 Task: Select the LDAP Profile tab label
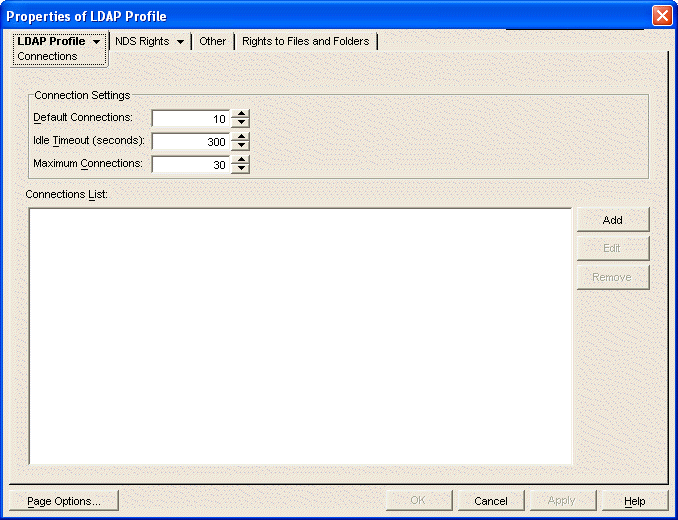click(x=51, y=41)
